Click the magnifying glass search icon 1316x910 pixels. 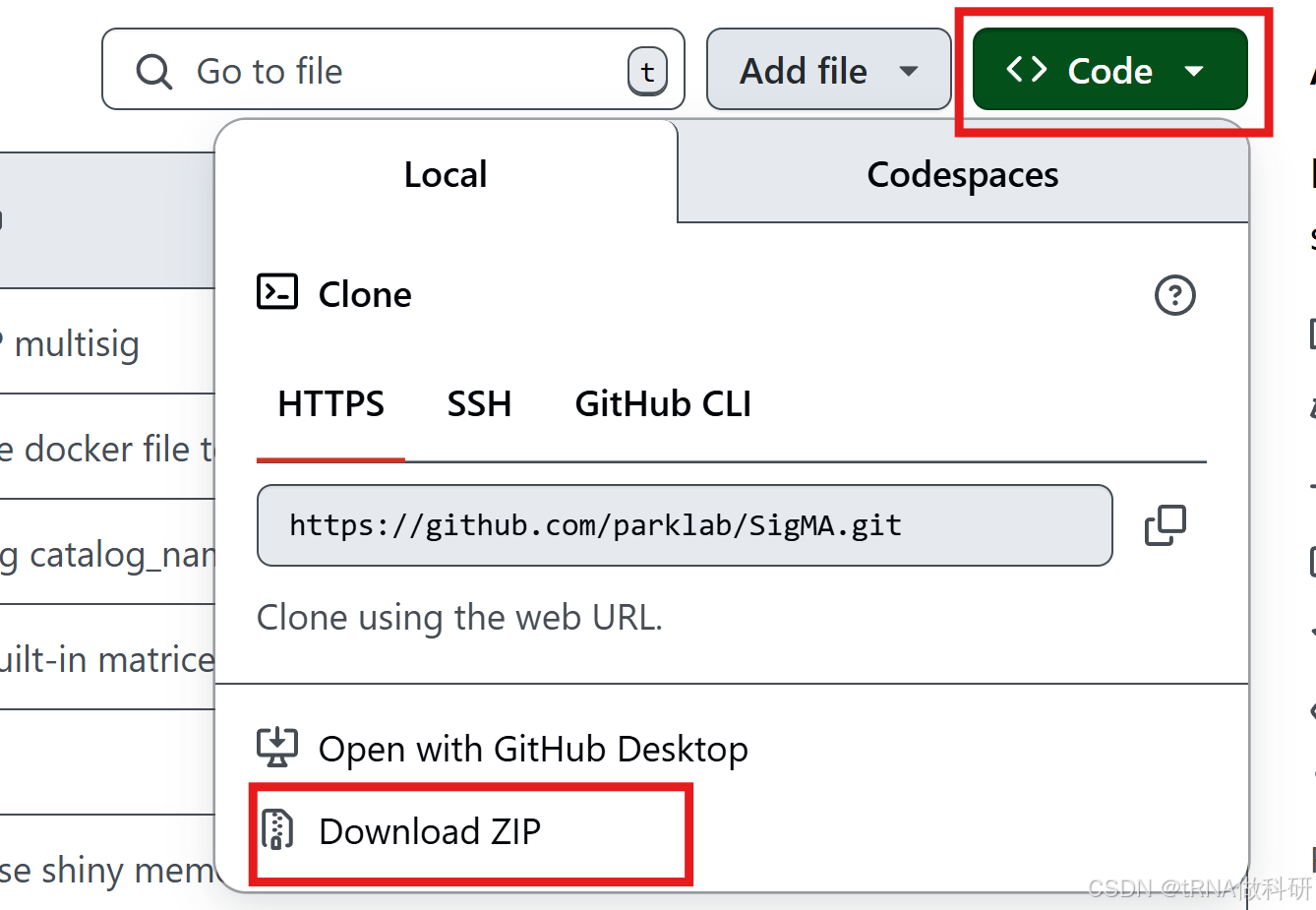click(153, 70)
